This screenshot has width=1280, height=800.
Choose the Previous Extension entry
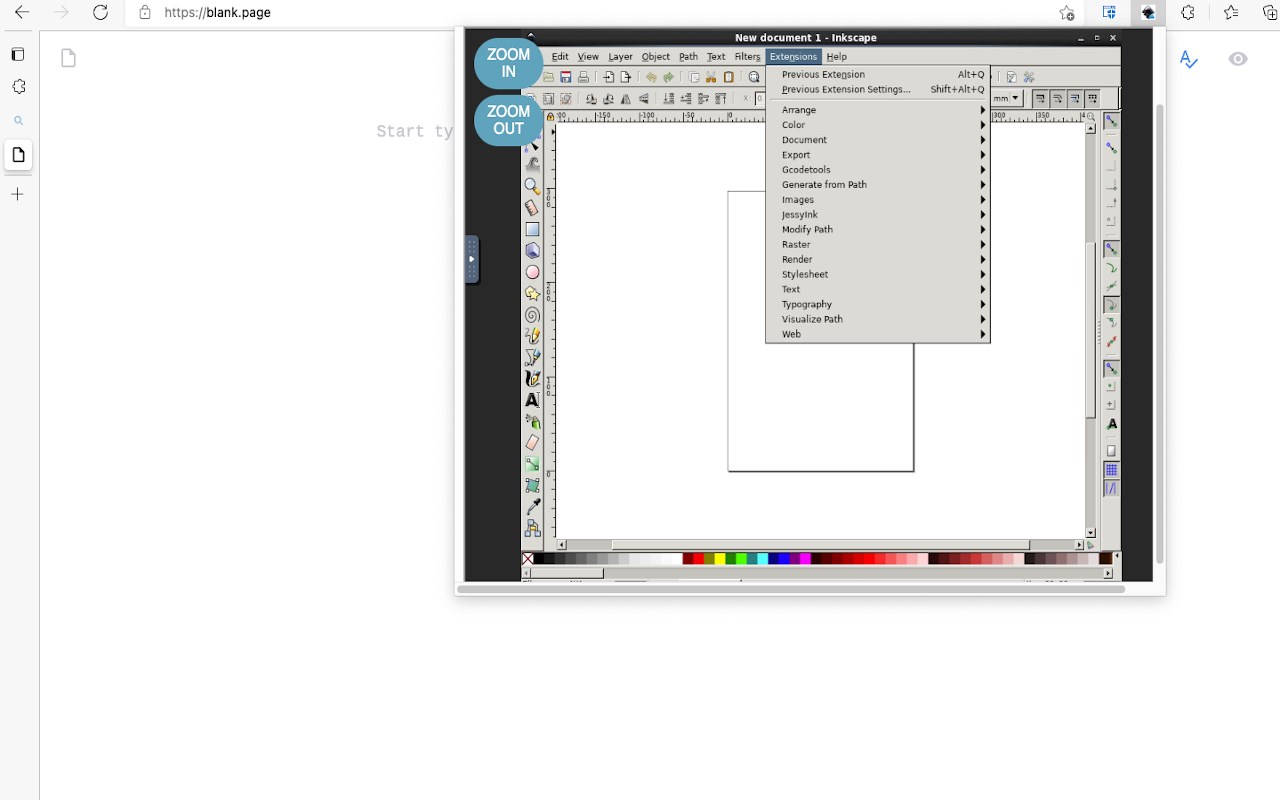pyautogui.click(x=878, y=74)
